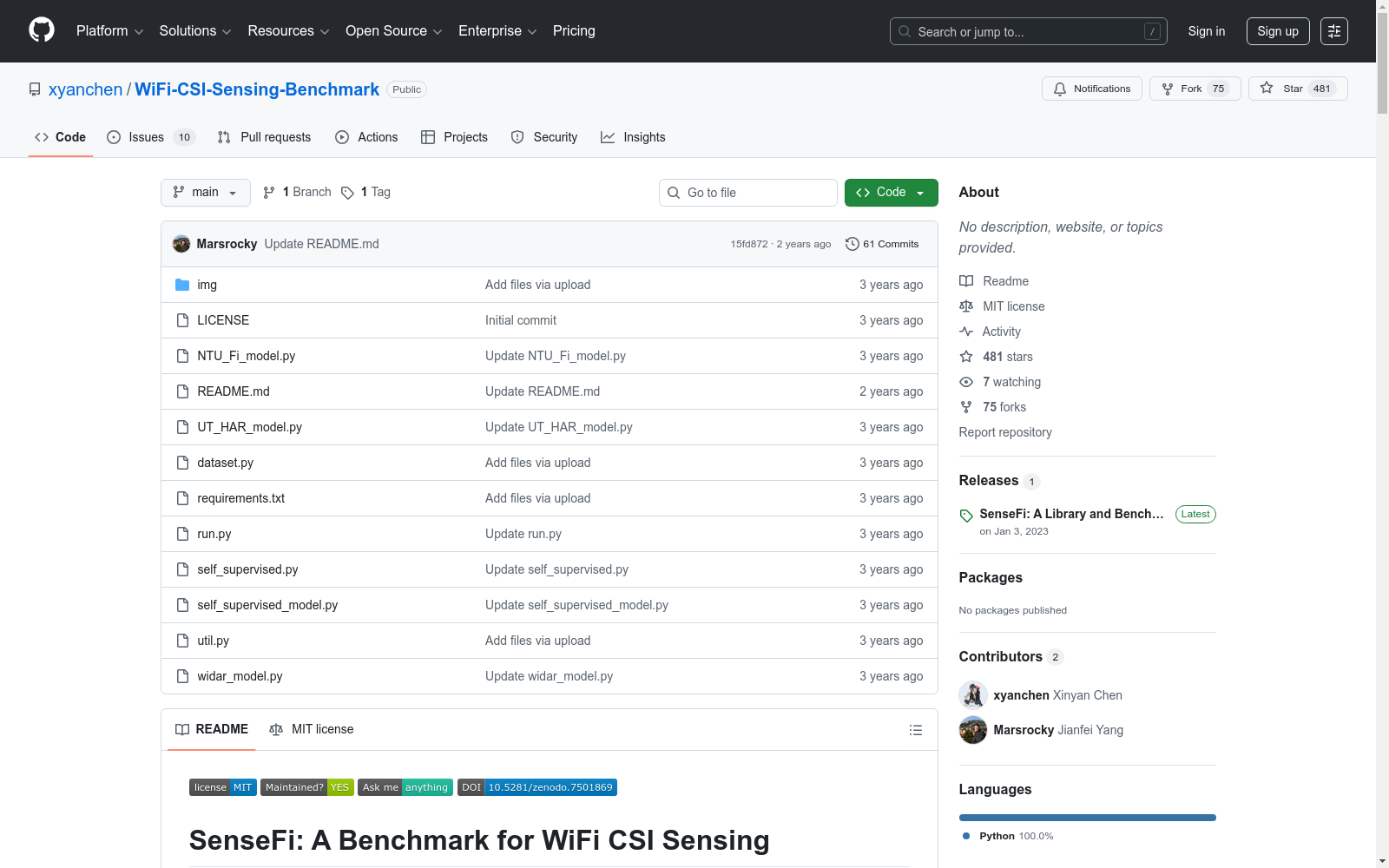Click the commit history clock icon

point(852,244)
